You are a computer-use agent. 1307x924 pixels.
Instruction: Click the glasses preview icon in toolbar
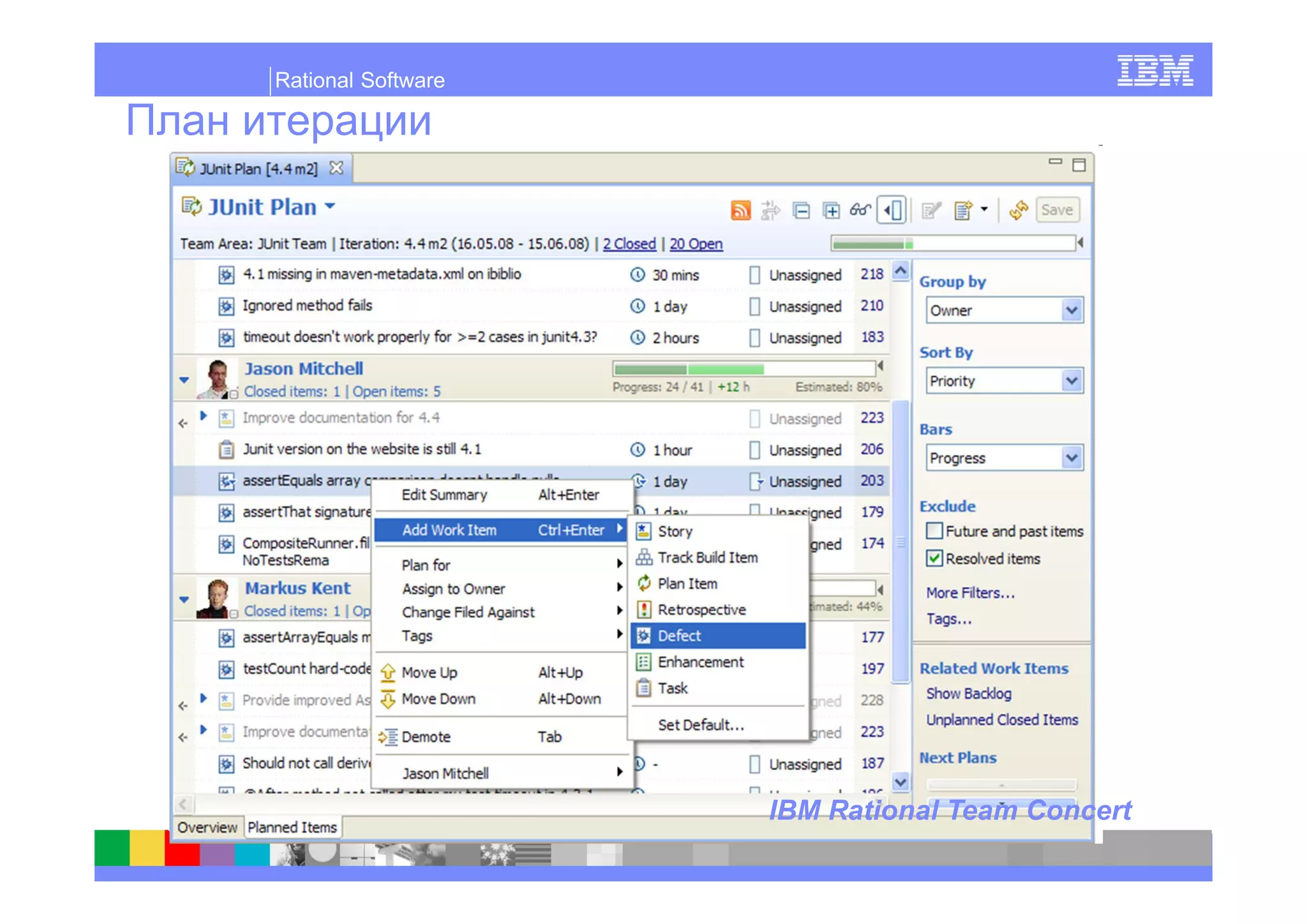click(x=860, y=209)
